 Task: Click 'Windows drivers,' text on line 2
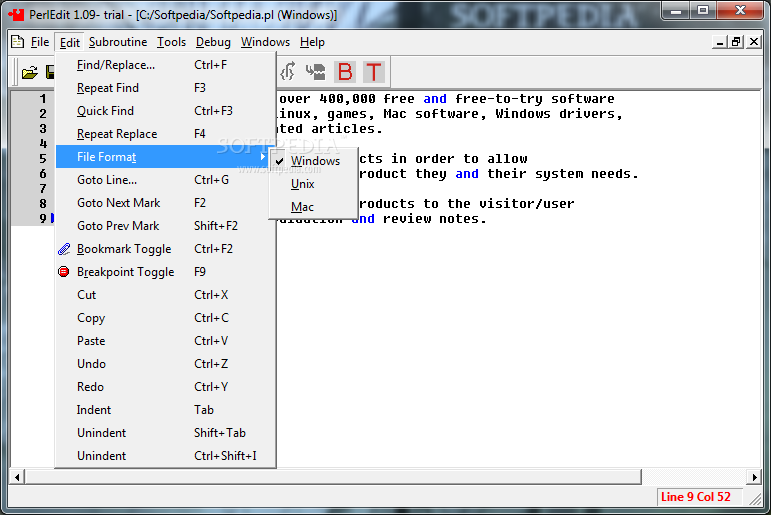[559, 114]
